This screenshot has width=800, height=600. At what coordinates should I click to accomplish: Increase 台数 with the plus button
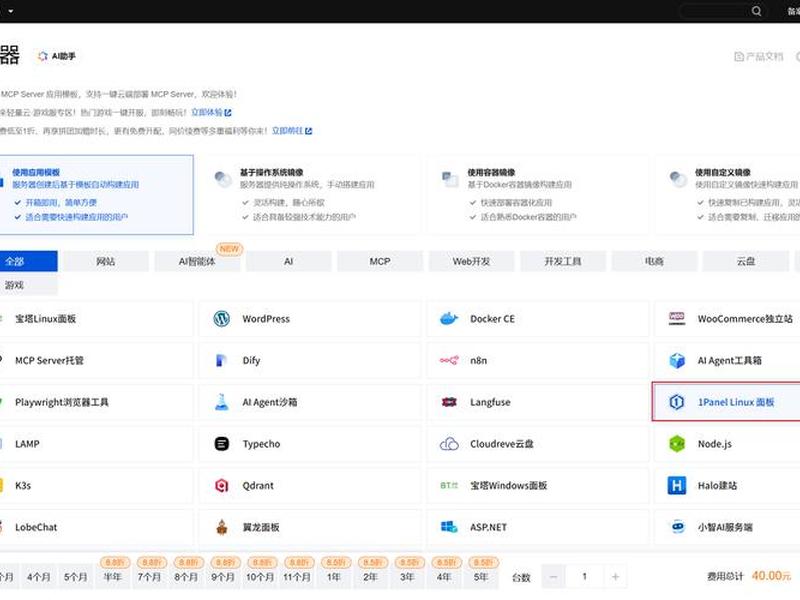615,577
